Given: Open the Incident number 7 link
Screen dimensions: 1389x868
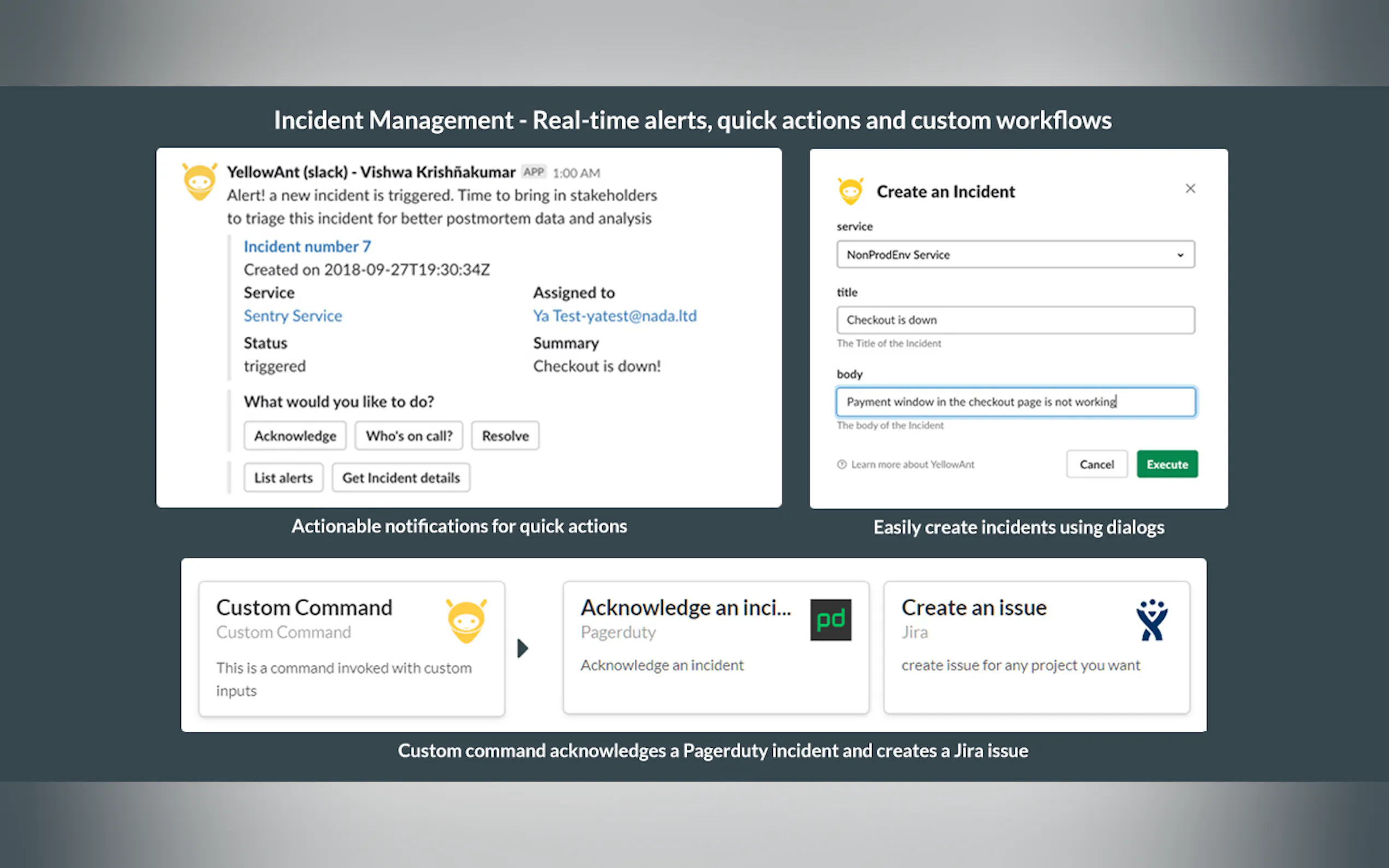Looking at the screenshot, I should [307, 247].
